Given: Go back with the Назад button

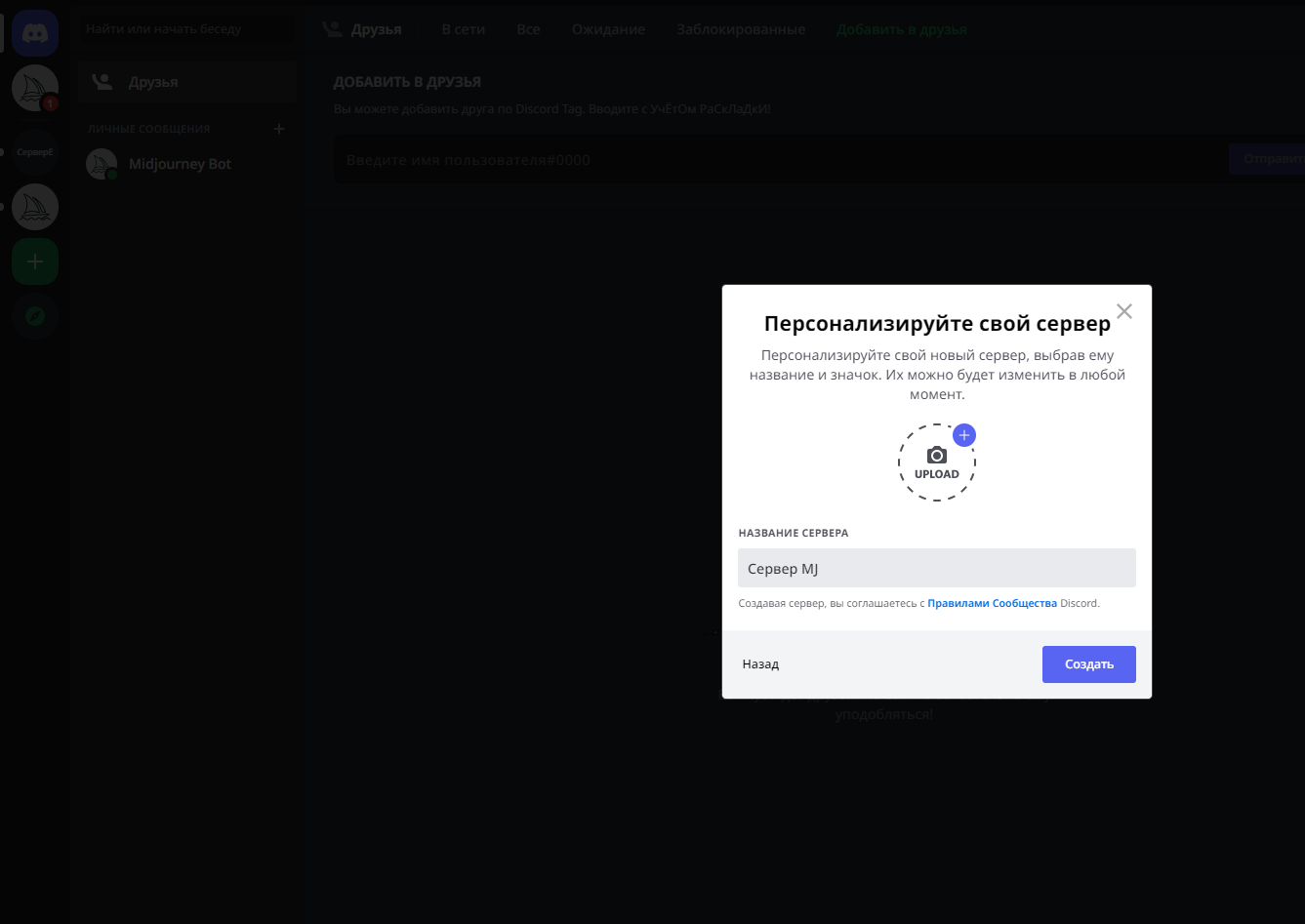Looking at the screenshot, I should point(760,664).
